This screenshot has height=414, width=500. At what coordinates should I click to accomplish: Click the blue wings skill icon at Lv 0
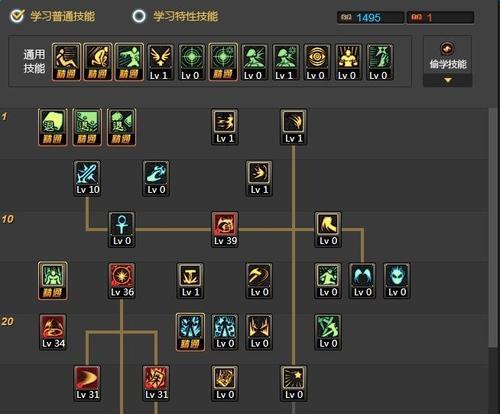(x=362, y=281)
